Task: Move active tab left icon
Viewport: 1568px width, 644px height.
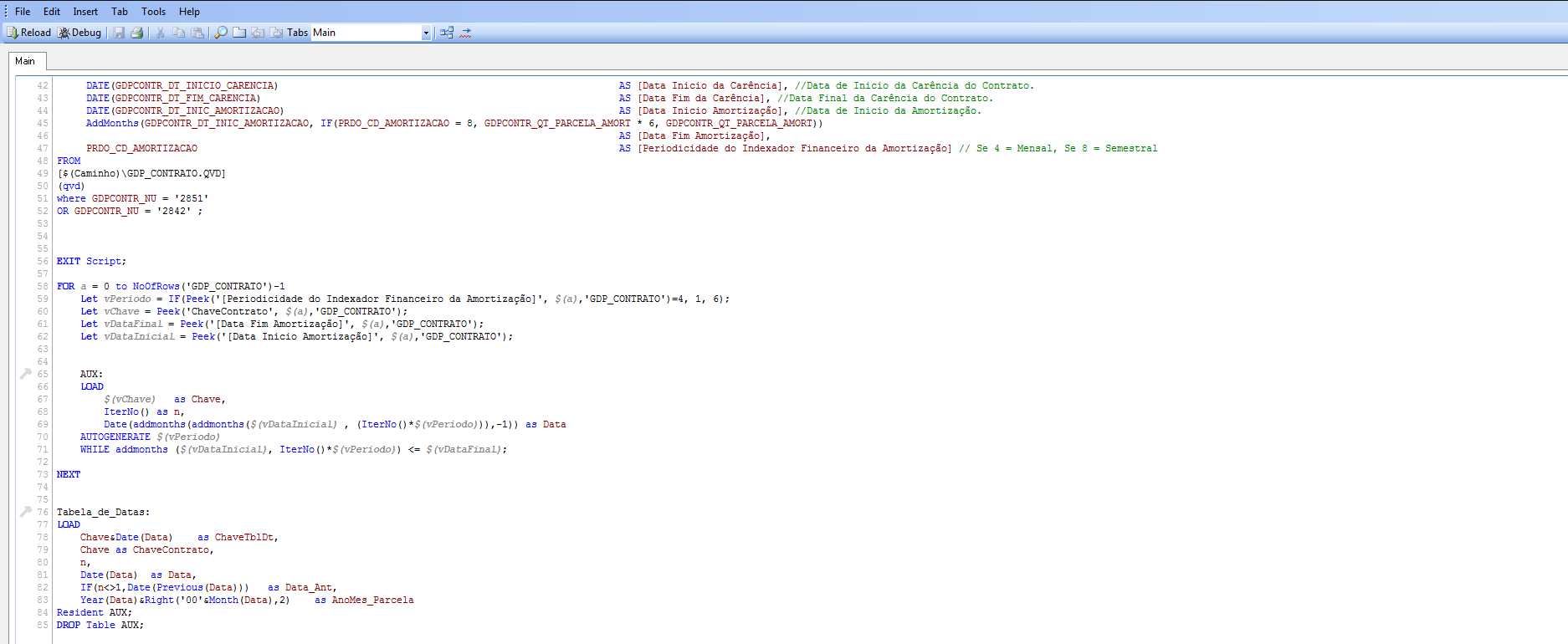Action: click(x=258, y=33)
